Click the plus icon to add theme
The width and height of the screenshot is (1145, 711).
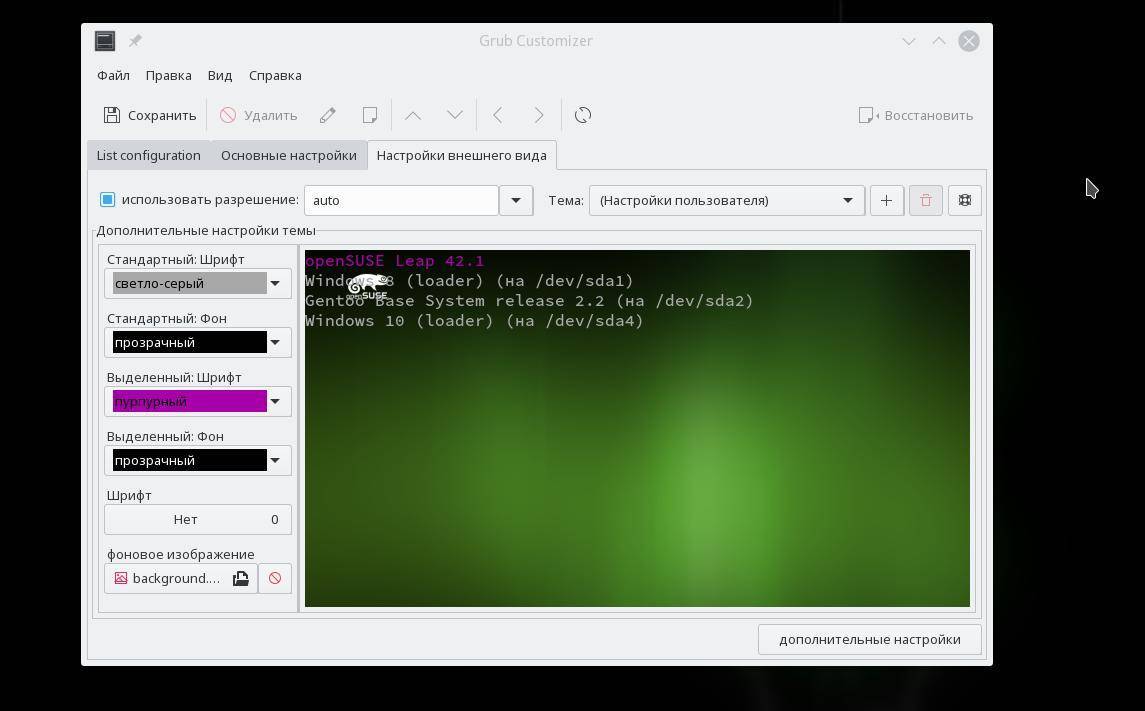pyautogui.click(x=886, y=200)
